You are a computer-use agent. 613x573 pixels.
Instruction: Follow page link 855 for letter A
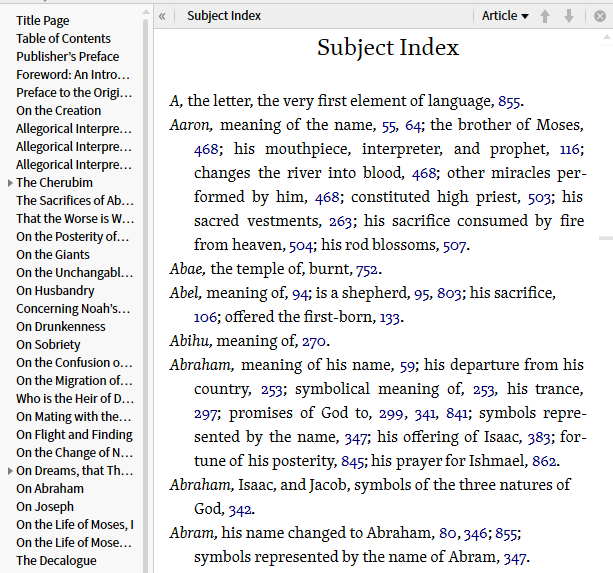point(510,101)
